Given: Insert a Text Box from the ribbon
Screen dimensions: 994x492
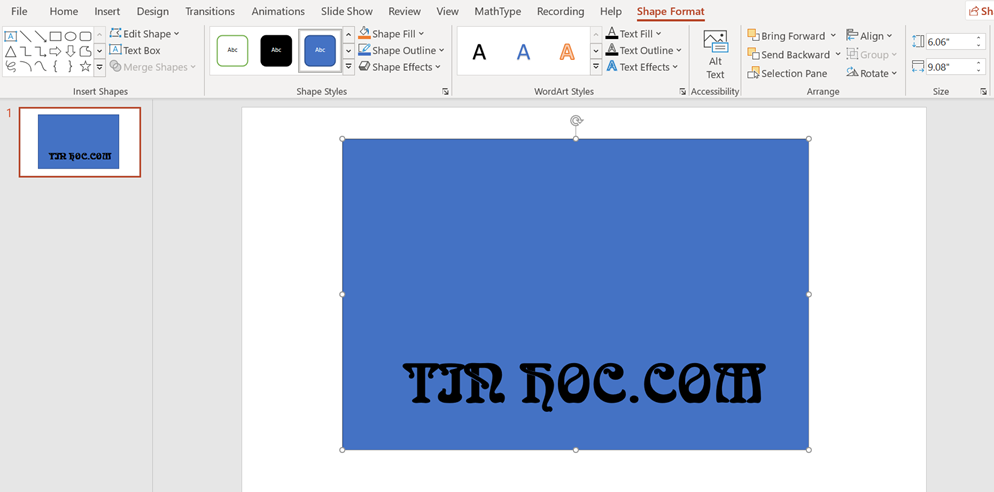Looking at the screenshot, I should (135, 50).
